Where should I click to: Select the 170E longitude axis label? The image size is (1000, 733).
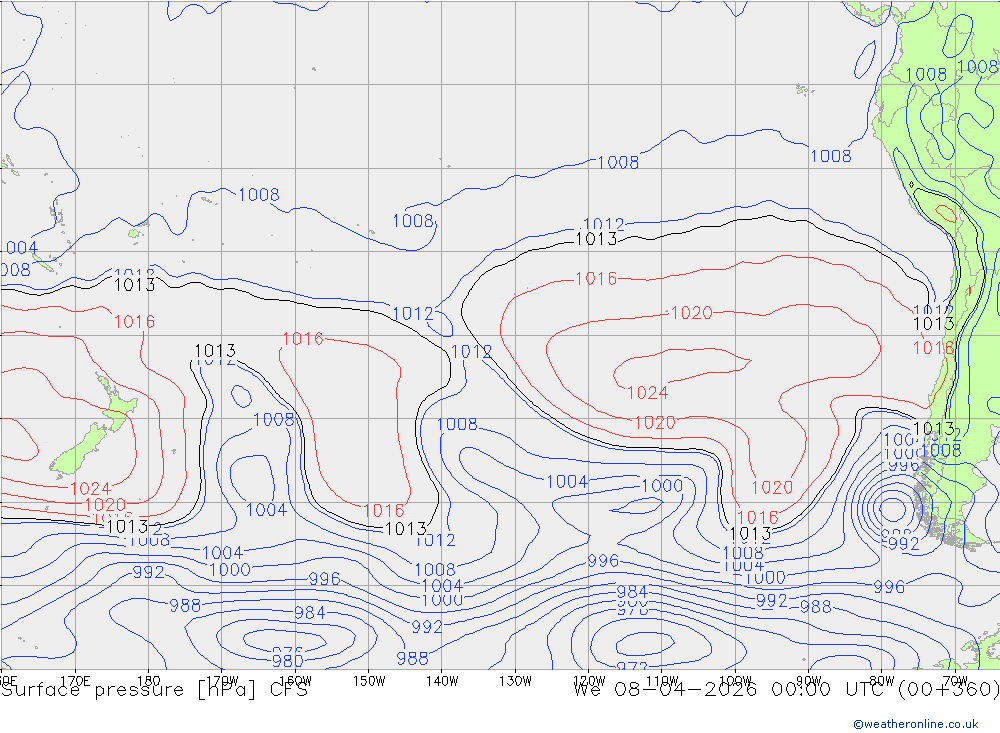click(75, 680)
